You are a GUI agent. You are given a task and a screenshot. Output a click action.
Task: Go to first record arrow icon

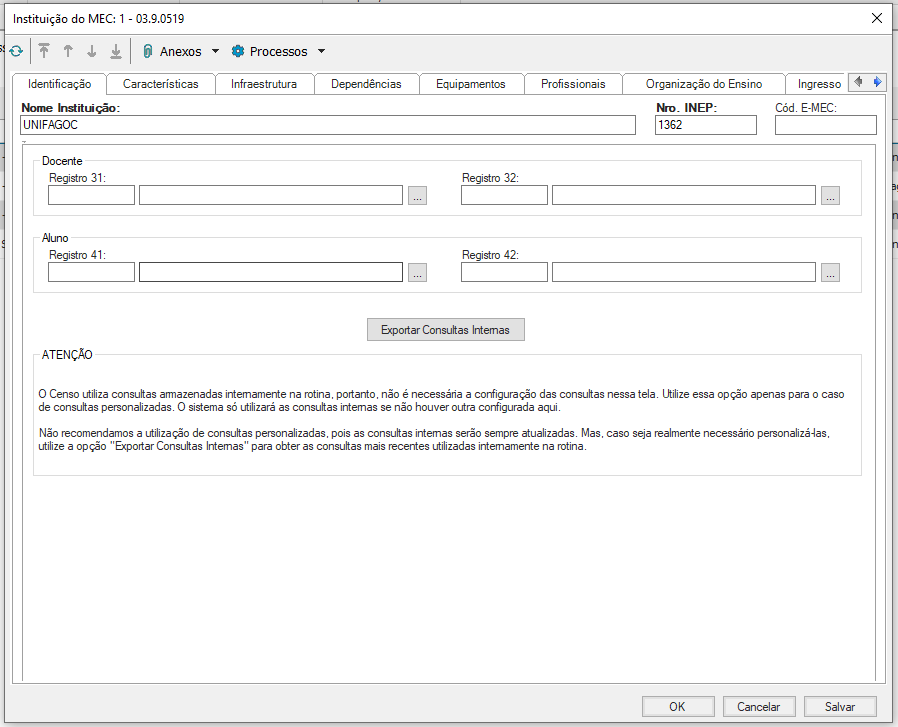(x=44, y=51)
